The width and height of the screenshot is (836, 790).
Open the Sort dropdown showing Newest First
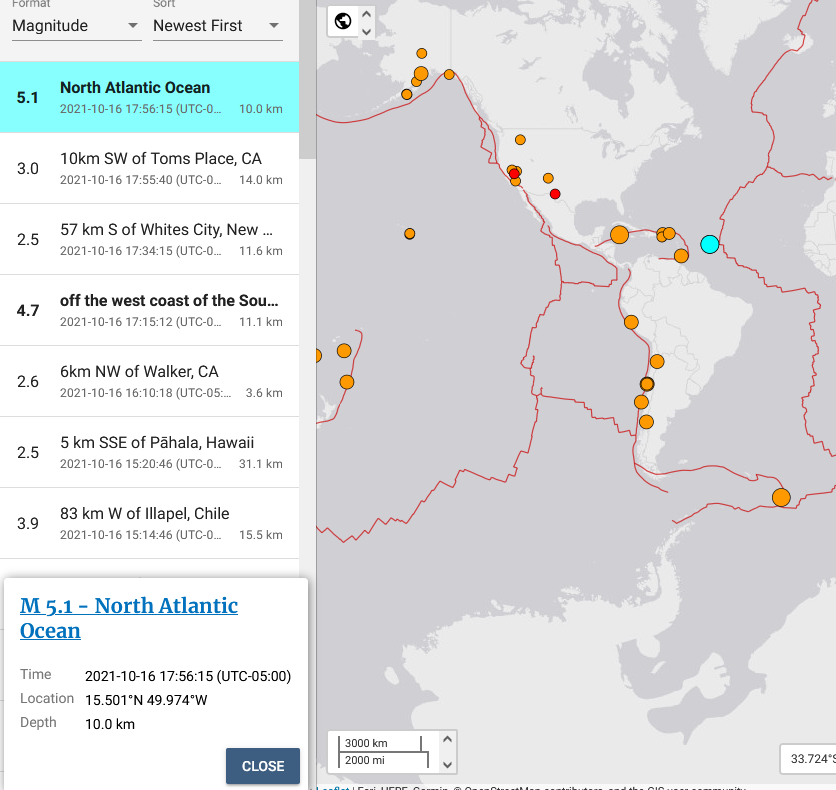coord(218,26)
